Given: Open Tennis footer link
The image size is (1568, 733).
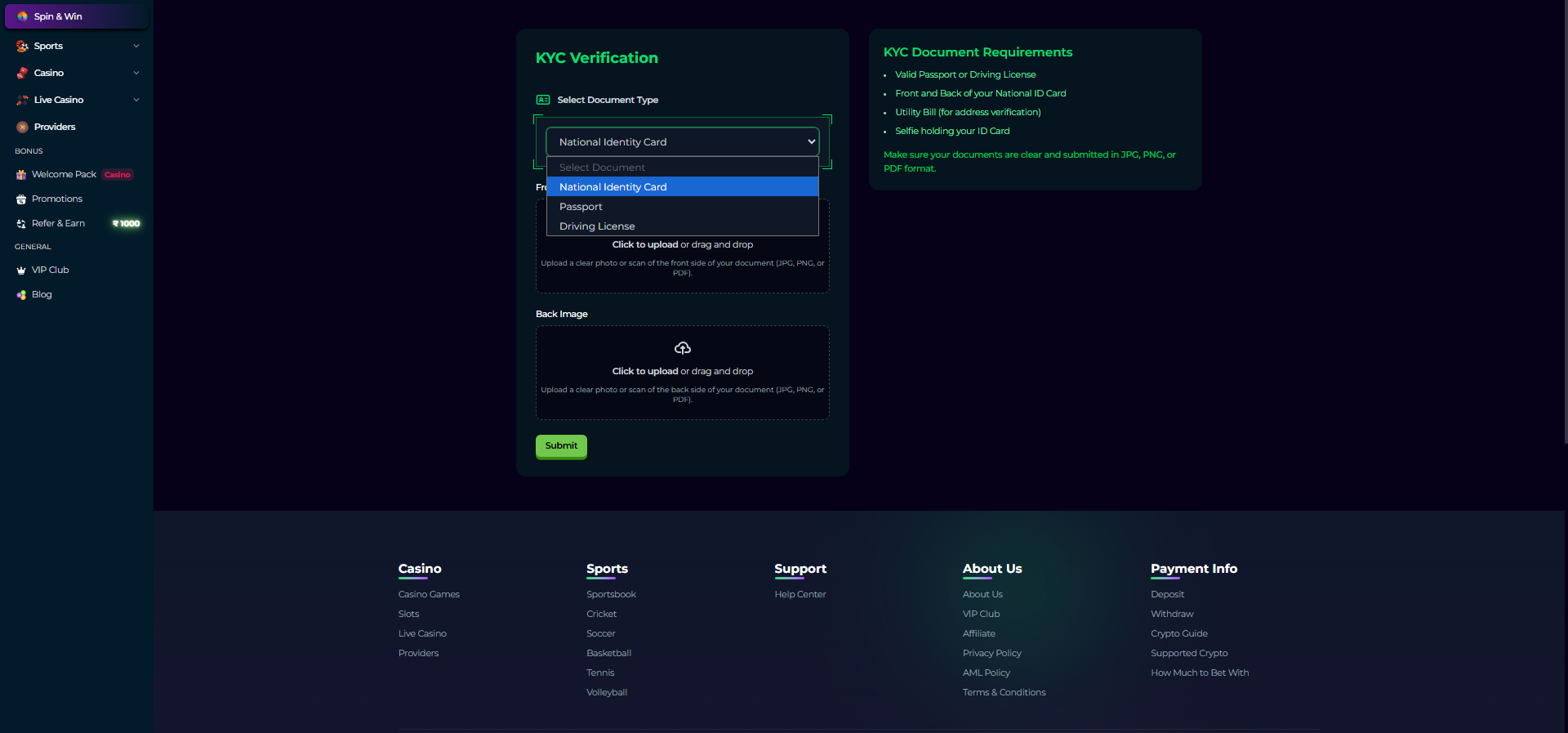Looking at the screenshot, I should [x=600, y=673].
